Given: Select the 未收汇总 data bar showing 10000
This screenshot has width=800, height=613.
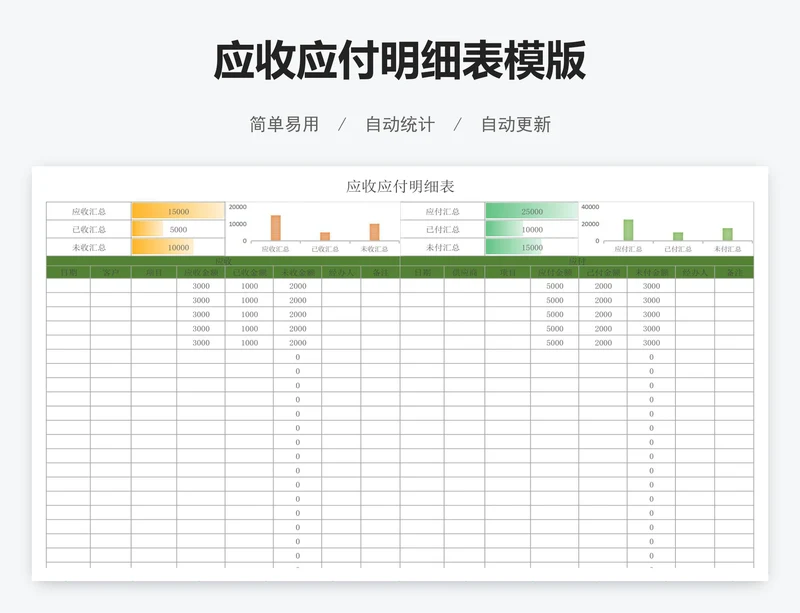Looking at the screenshot, I should click(178, 247).
